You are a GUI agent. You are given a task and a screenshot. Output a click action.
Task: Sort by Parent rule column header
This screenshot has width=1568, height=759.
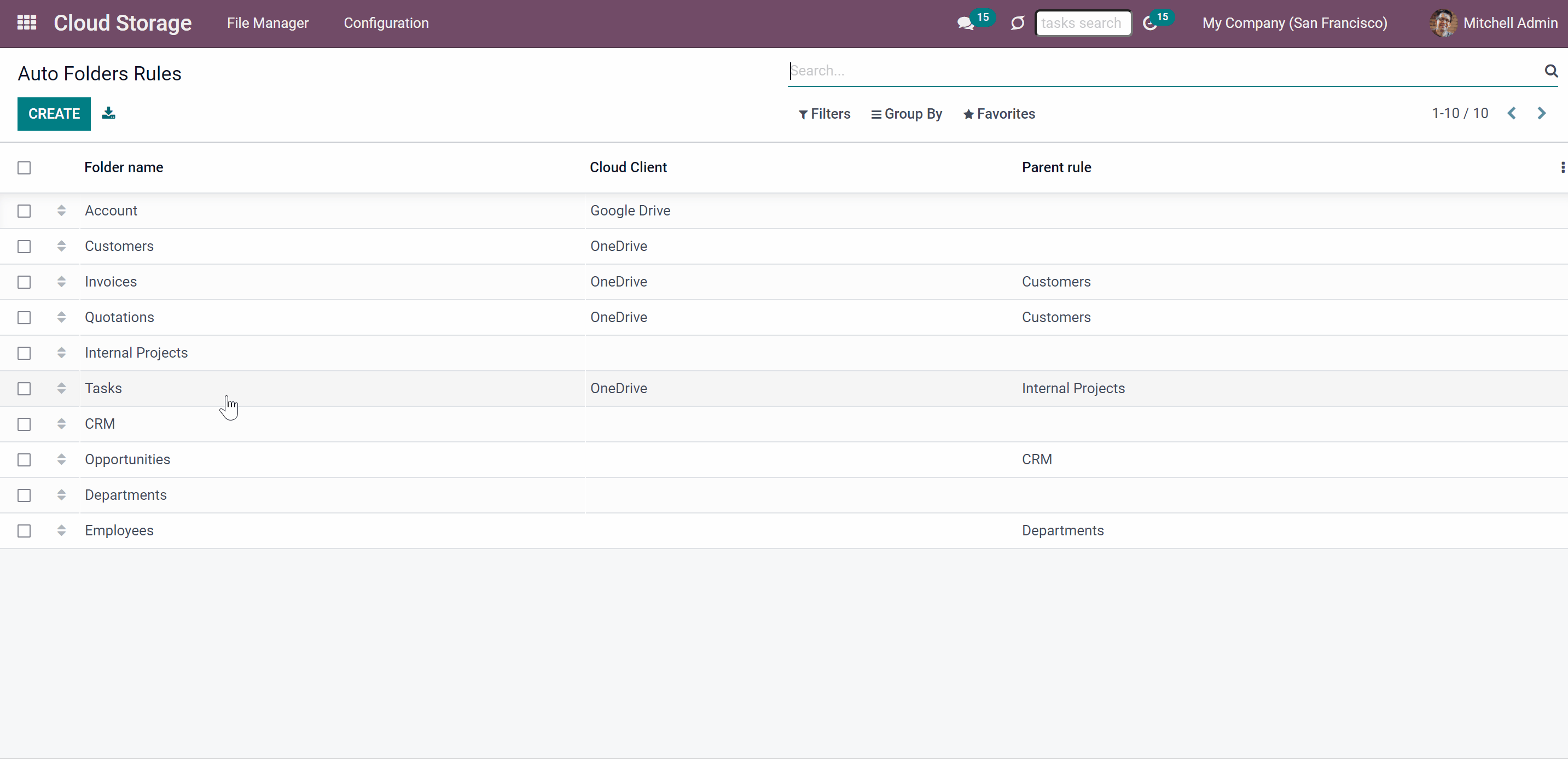tap(1056, 167)
